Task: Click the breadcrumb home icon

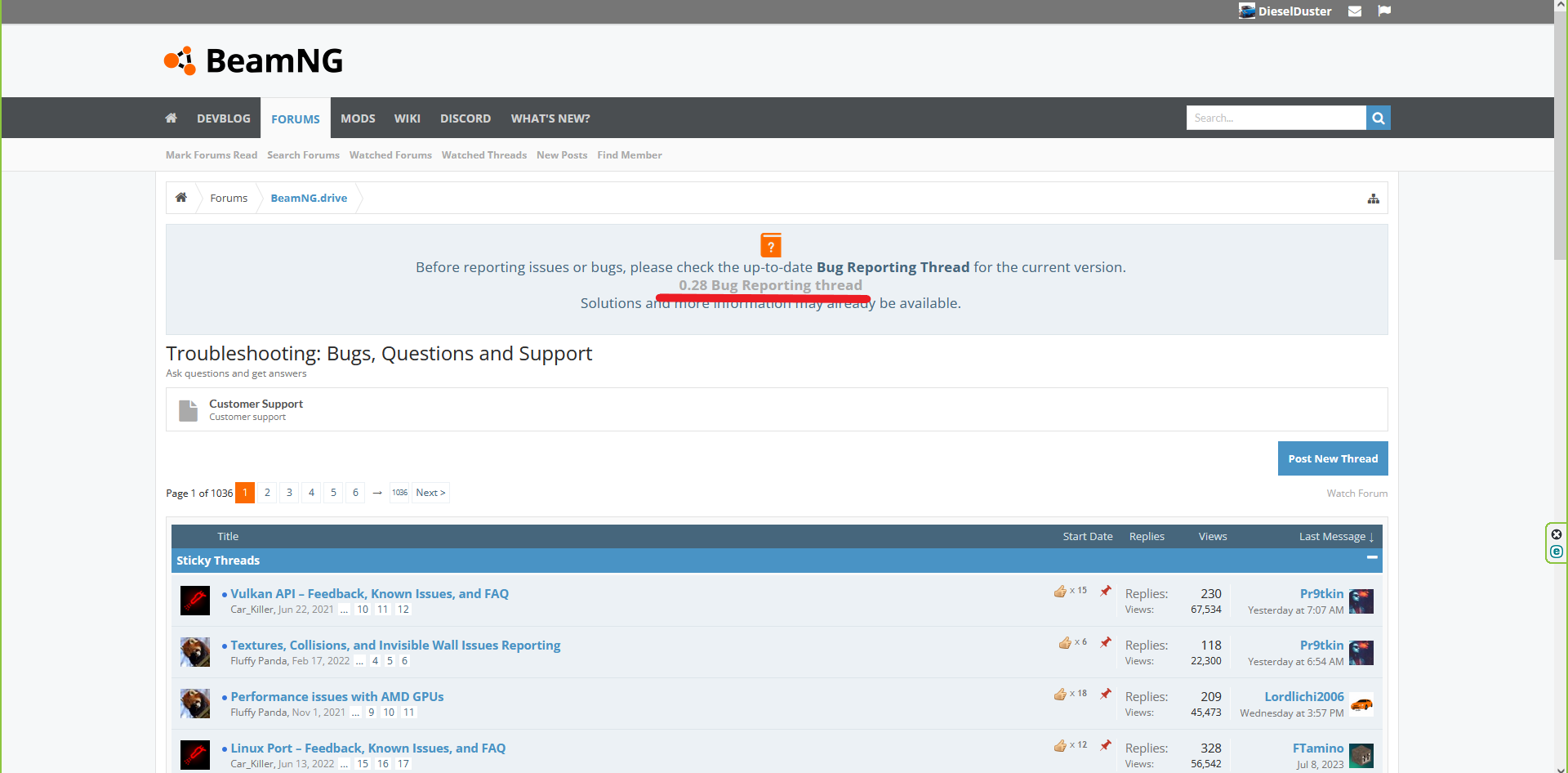Action: 181,198
